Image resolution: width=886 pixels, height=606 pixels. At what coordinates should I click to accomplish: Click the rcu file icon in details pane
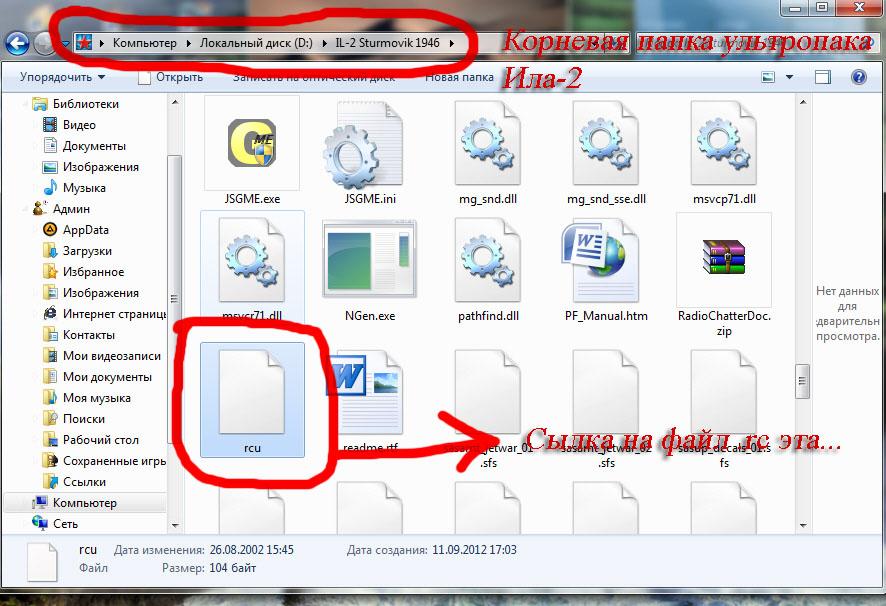click(42, 562)
